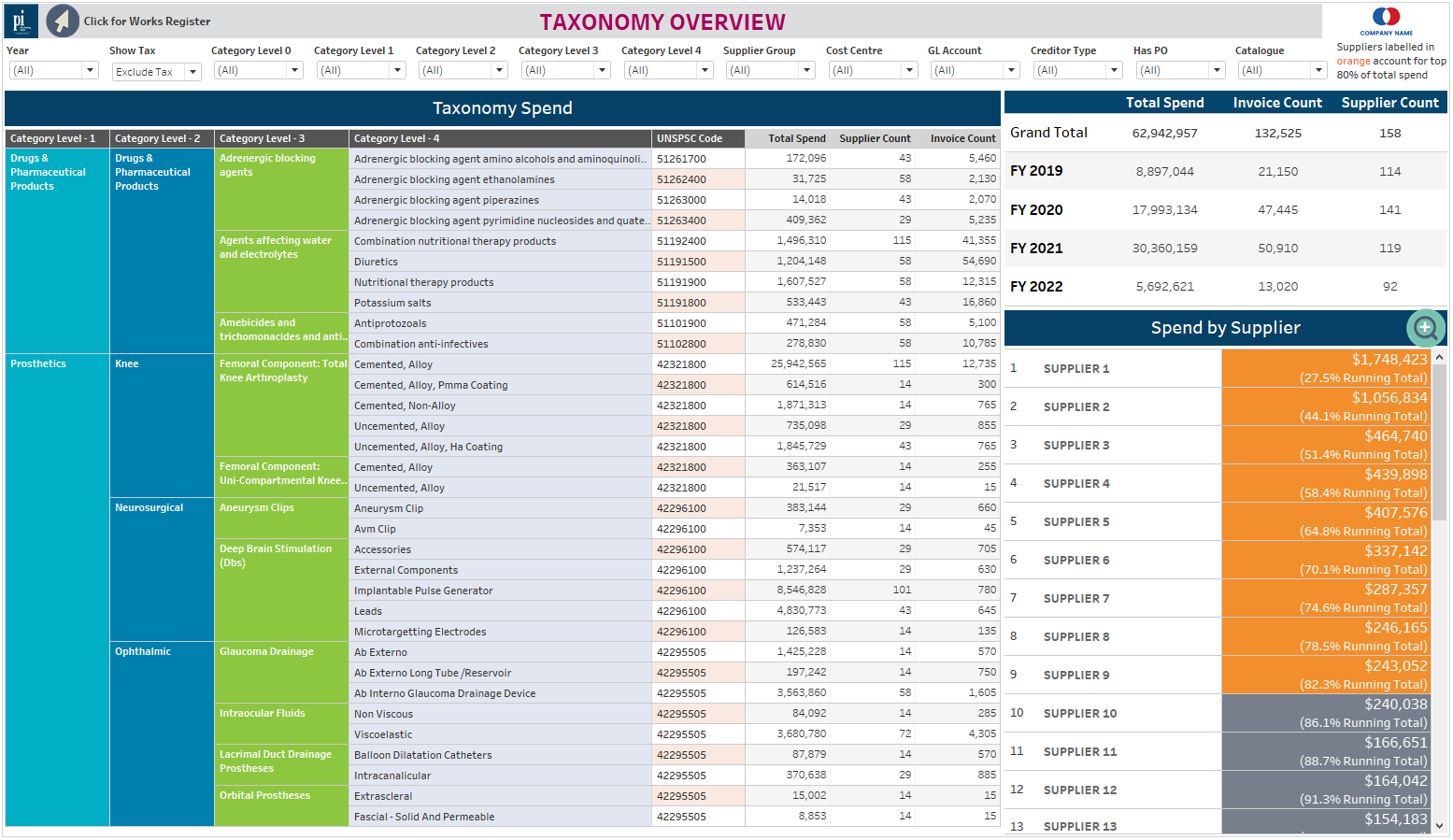Expand the Cost Centre filter
This screenshot has width=1453, height=840.
tap(874, 70)
